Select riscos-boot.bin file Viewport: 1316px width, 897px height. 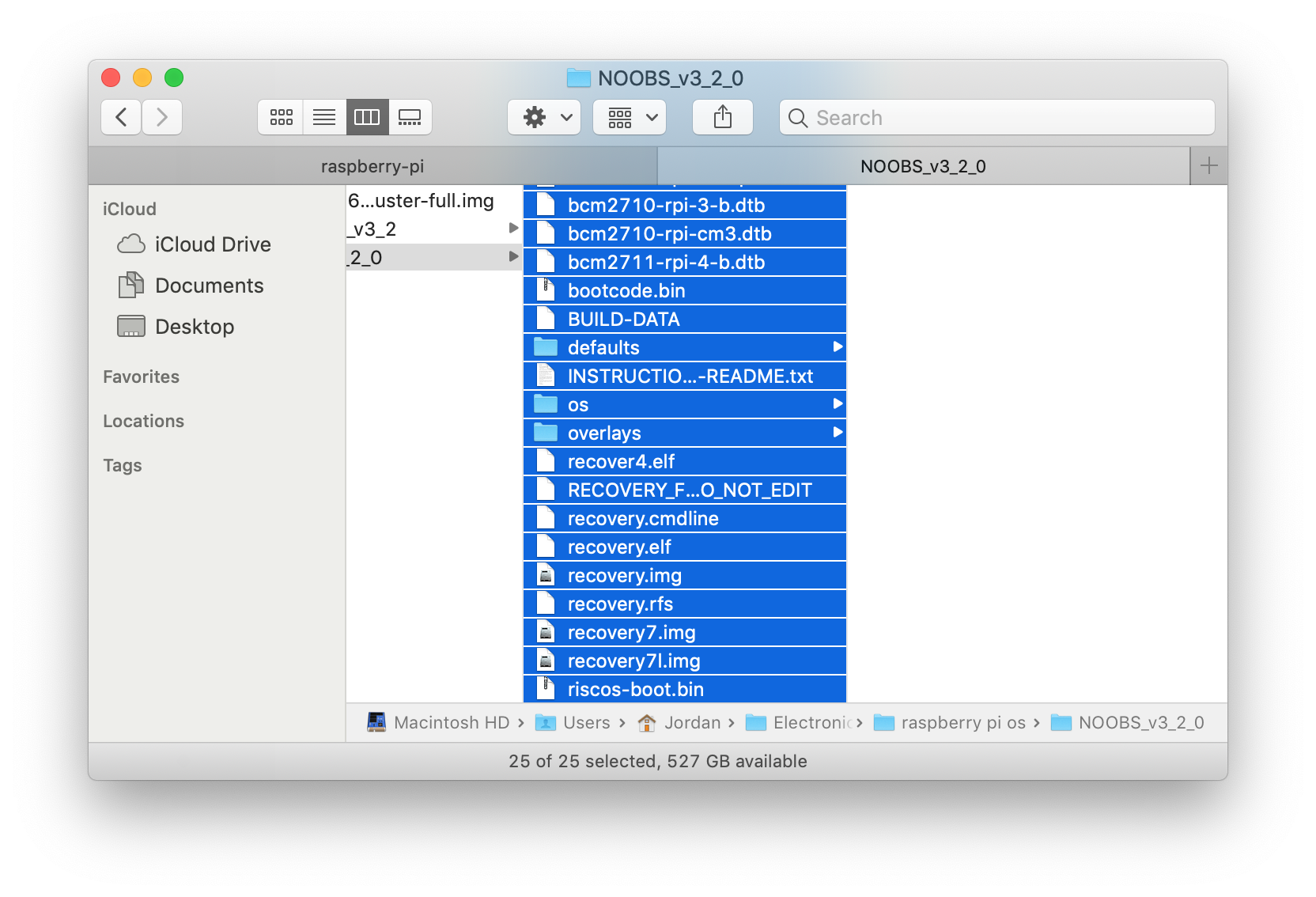coord(685,689)
